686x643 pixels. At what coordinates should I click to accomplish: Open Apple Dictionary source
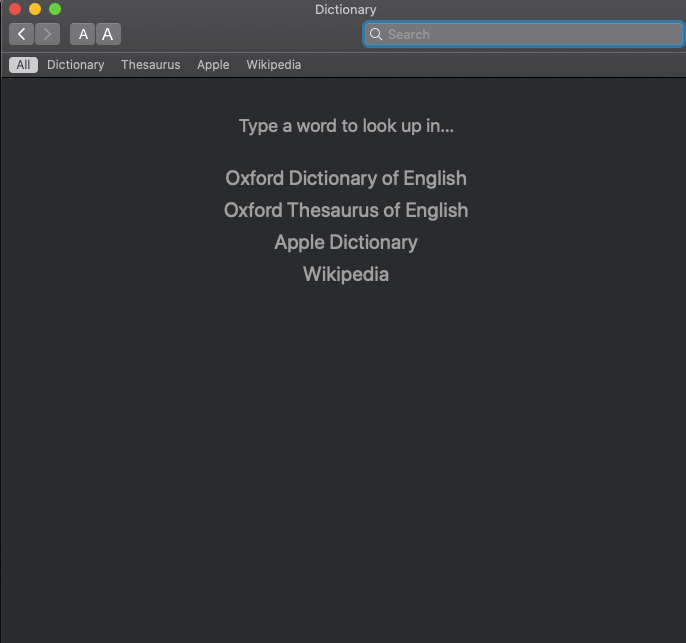coord(346,242)
